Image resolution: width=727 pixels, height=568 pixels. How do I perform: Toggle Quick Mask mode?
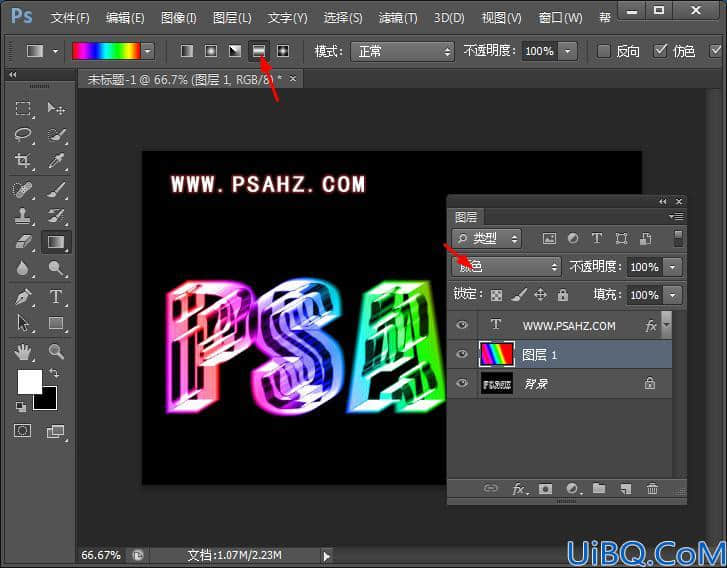click(x=22, y=431)
